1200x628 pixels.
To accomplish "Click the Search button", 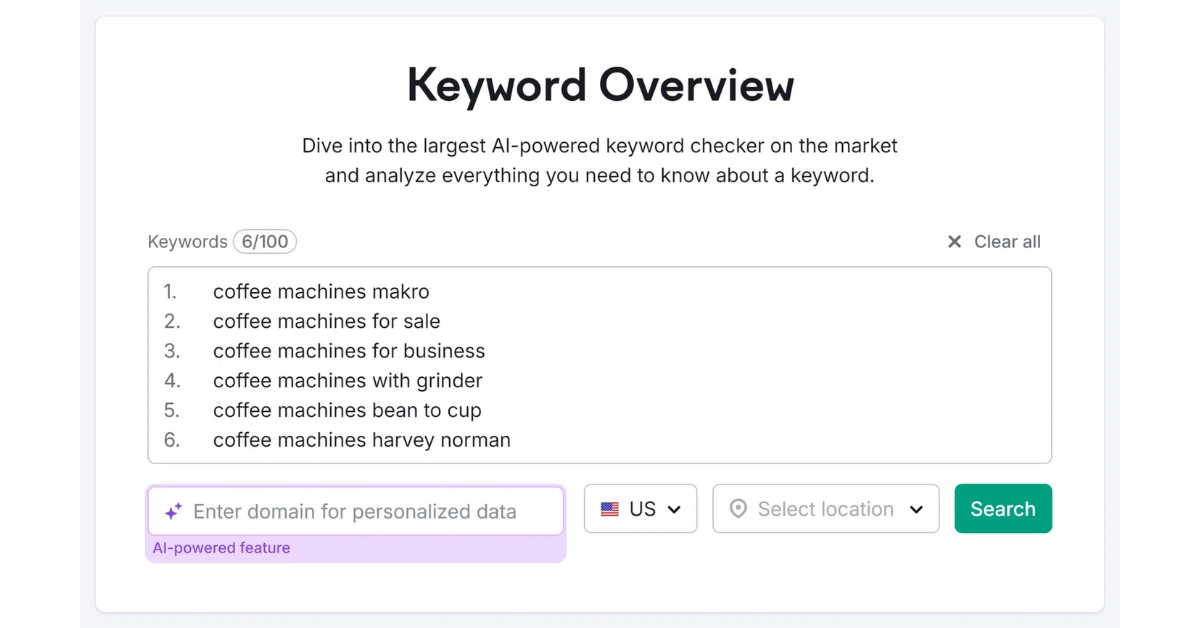I will point(1003,509).
